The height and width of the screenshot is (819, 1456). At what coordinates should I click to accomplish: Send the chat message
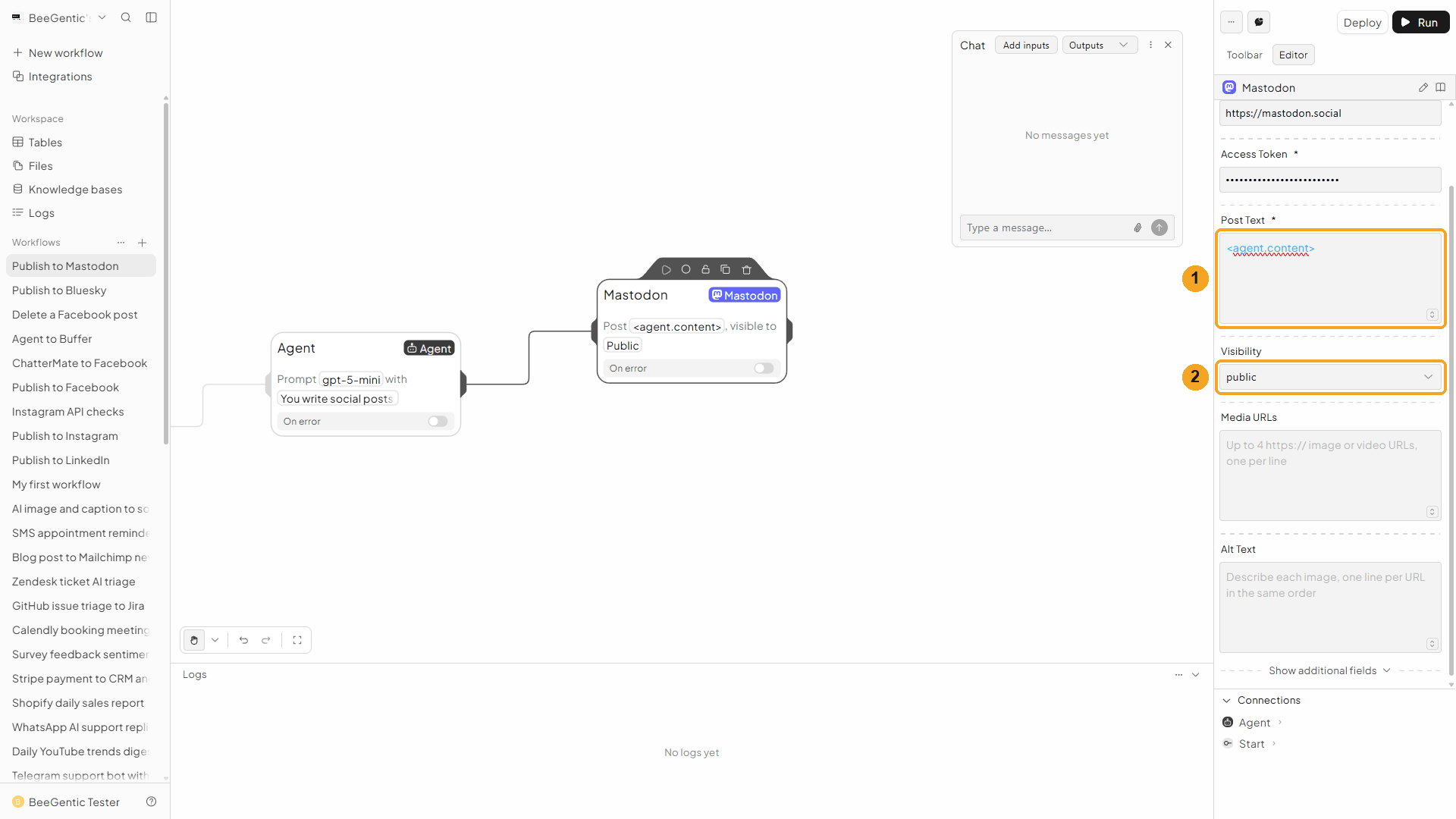point(1159,227)
